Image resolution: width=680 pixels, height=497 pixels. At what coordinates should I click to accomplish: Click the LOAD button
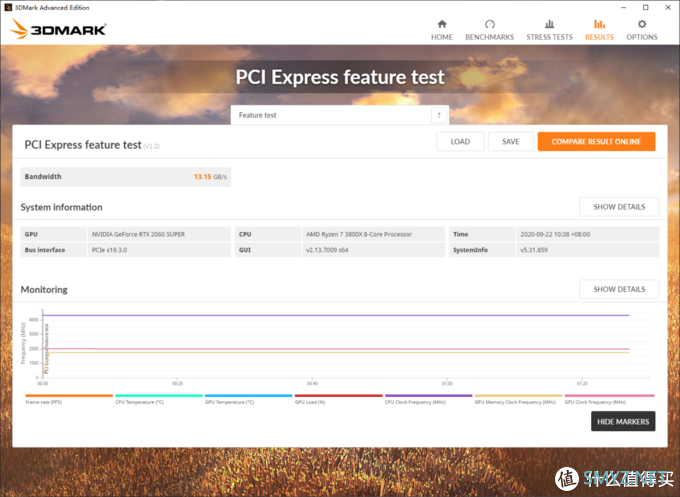460,142
